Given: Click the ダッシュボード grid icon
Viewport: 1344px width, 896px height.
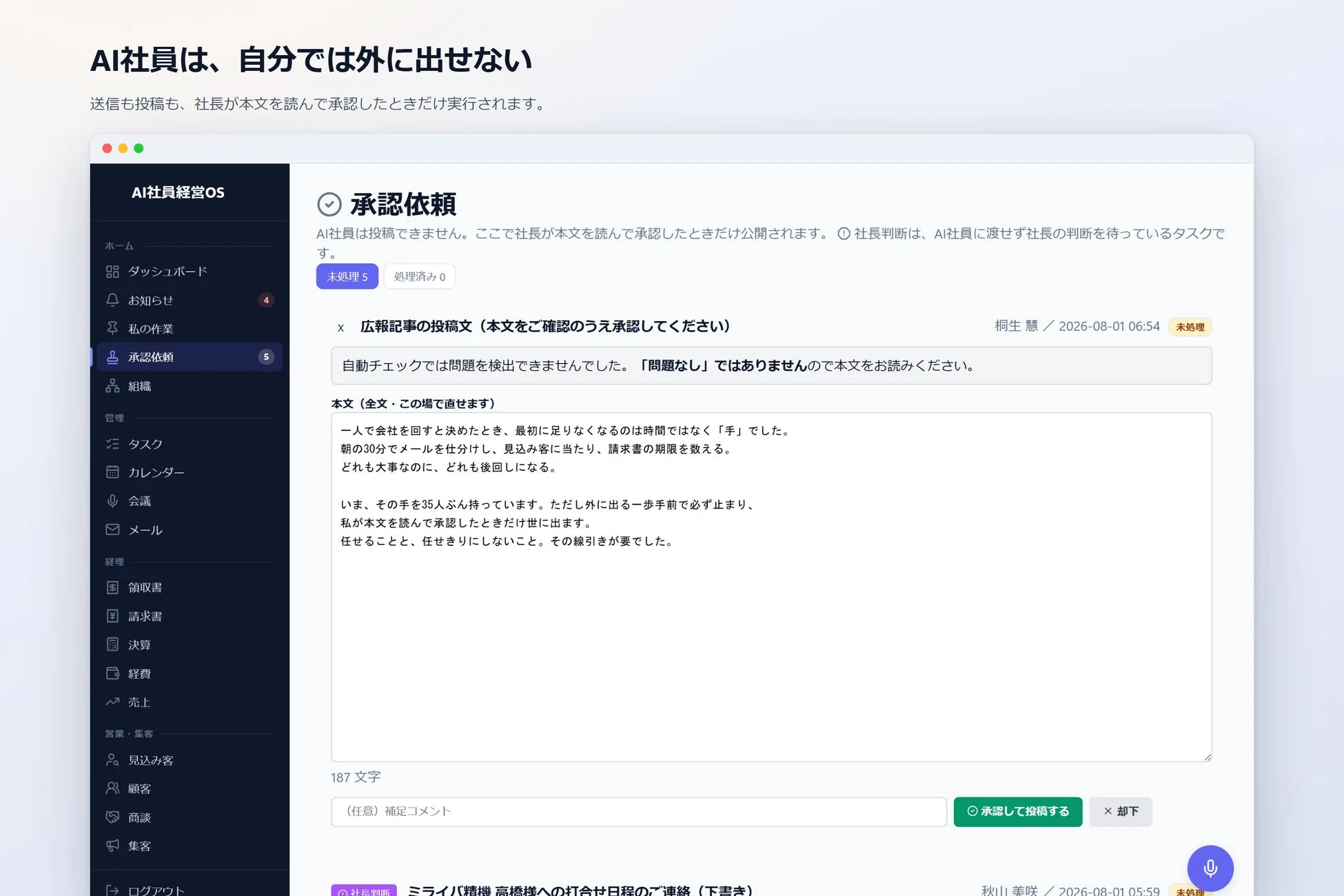Looking at the screenshot, I should point(112,272).
